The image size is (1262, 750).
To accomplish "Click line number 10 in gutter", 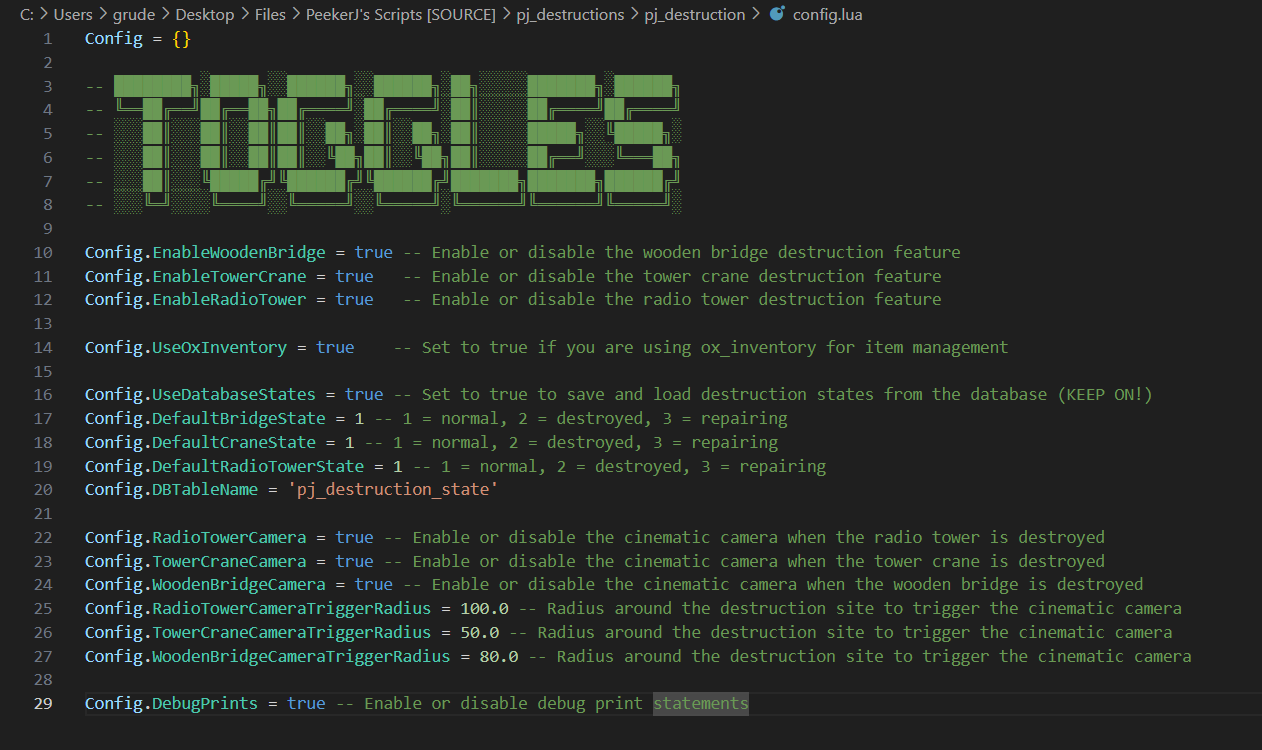I will 43,252.
